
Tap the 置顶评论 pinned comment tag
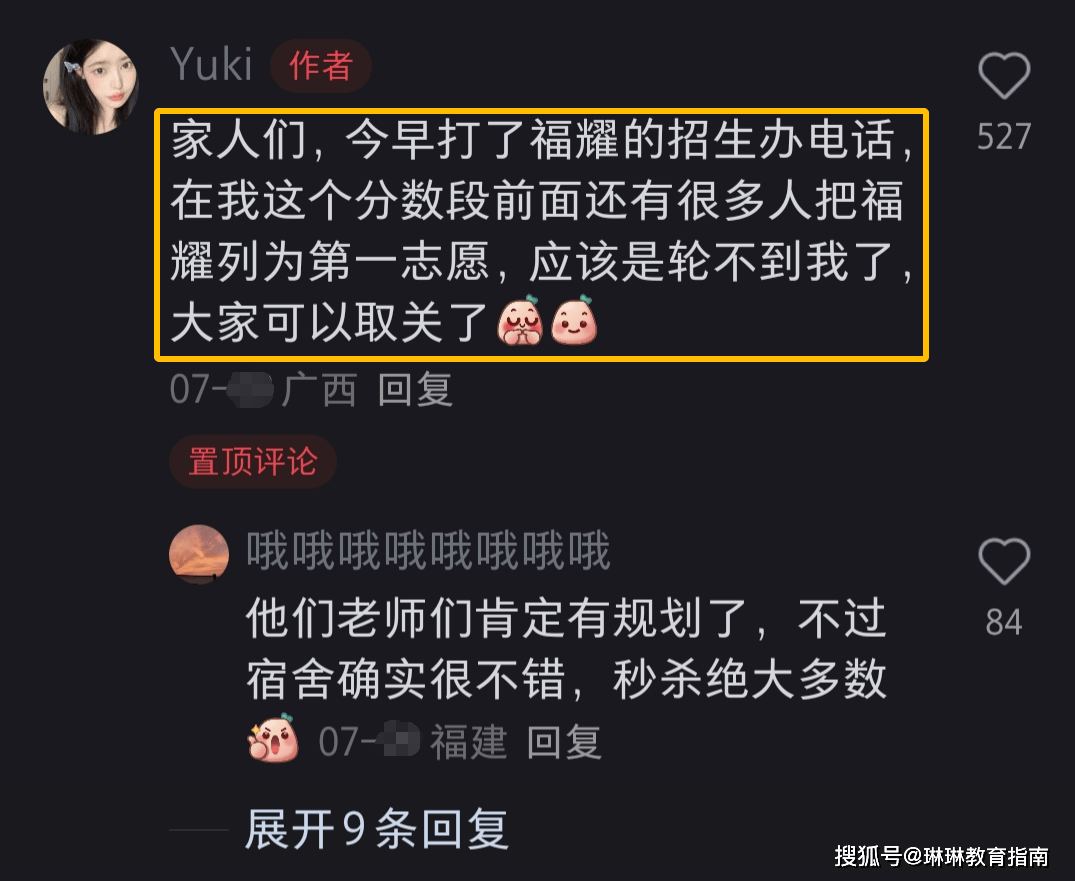252,461
